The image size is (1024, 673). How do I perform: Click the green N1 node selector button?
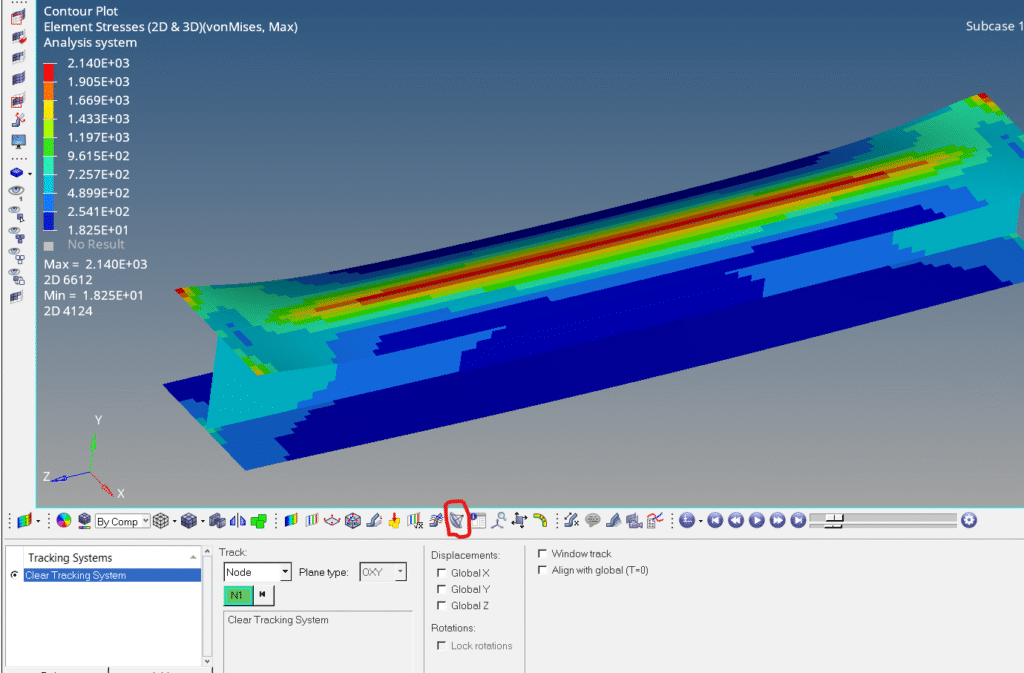tap(237, 596)
